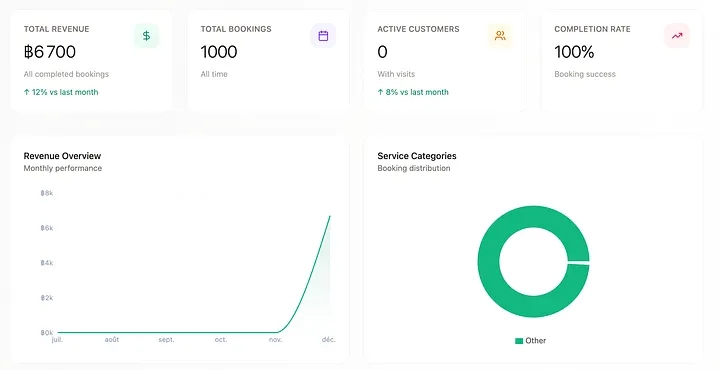Click the 8% vs last month indicator
Screen dimensions: 720x370
click(413, 92)
